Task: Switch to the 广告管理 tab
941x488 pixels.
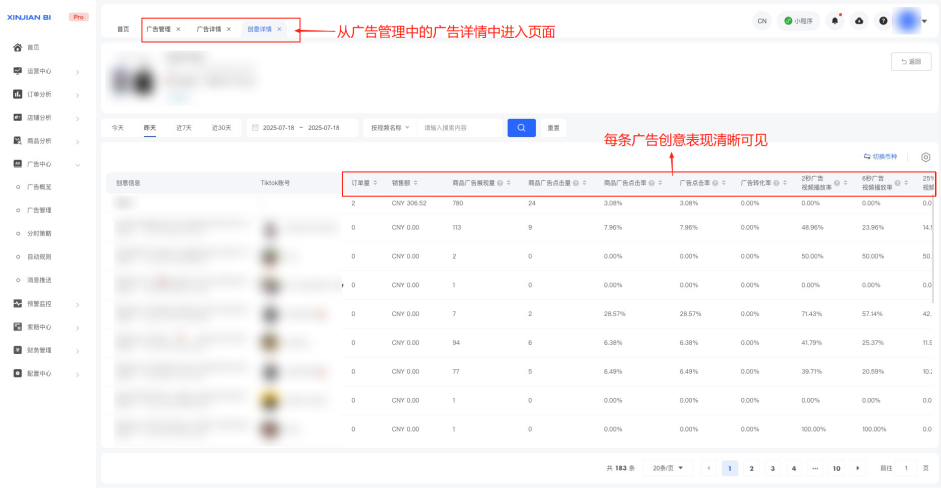Action: coord(158,29)
